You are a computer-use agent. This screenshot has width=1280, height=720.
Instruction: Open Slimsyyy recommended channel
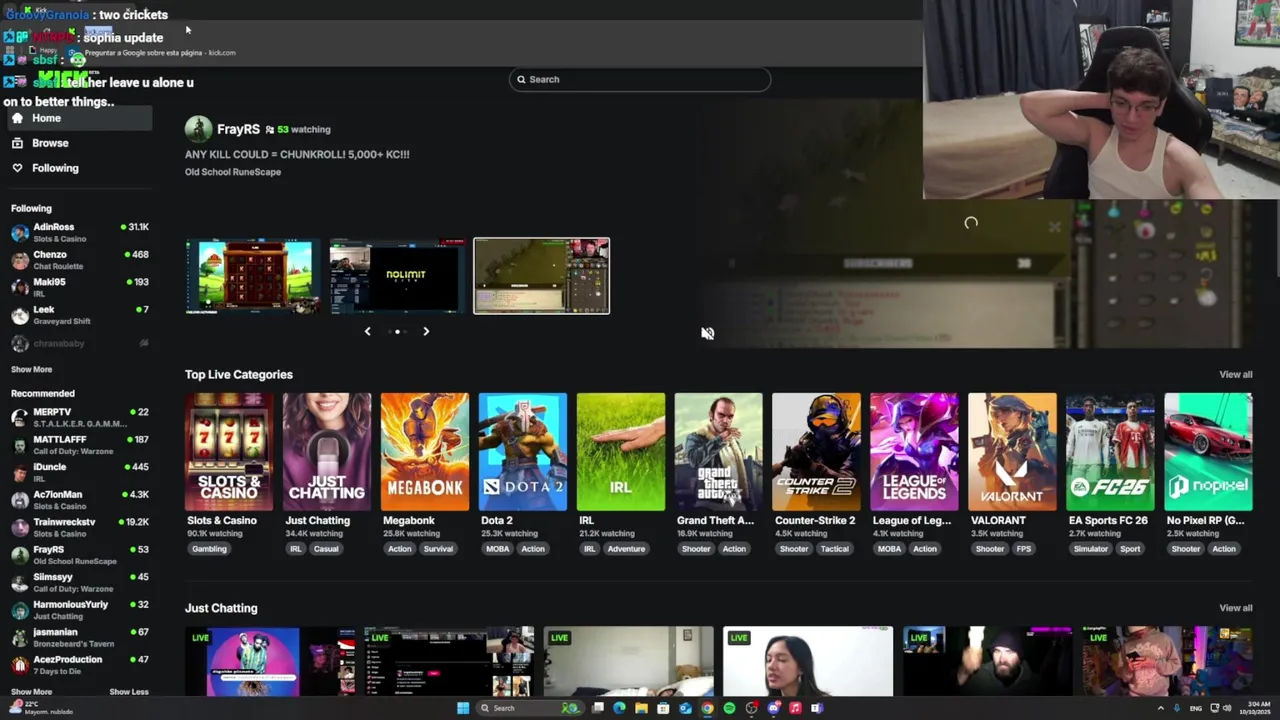[80, 582]
